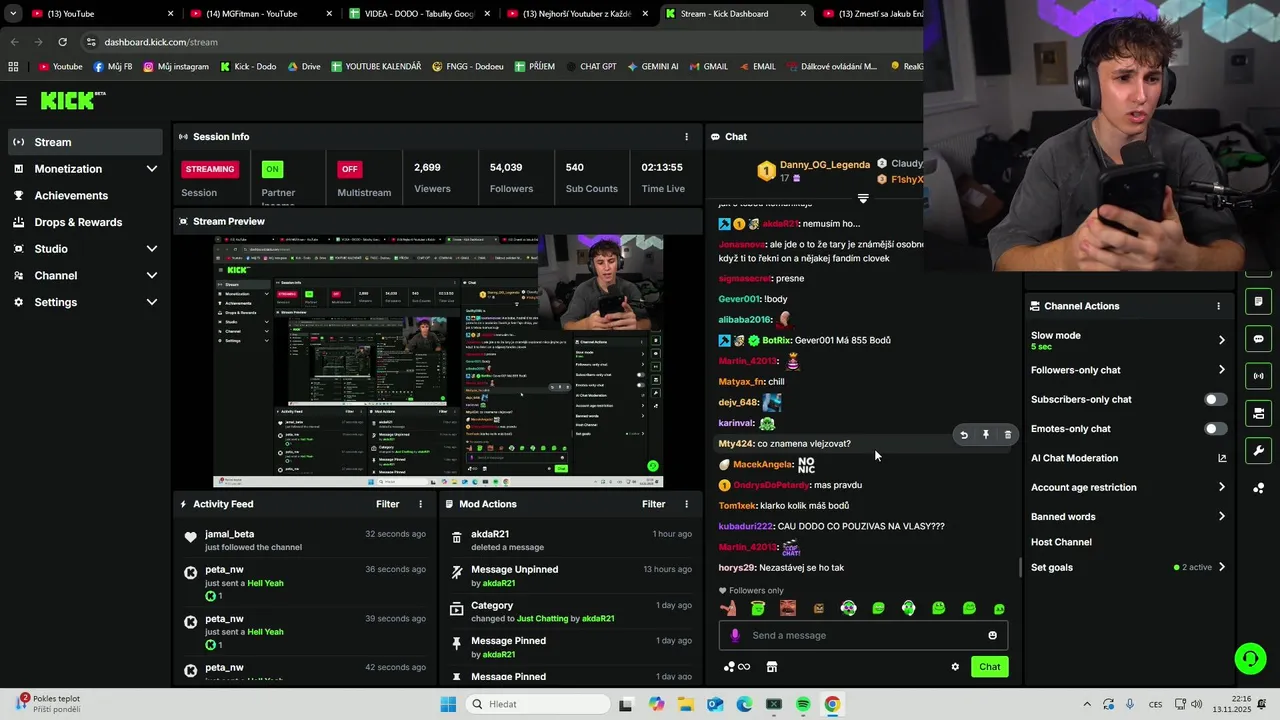The width and height of the screenshot is (1280, 720).
Task: Switch to VIDEA - DODO spreadsheet tab
Action: tap(420, 14)
